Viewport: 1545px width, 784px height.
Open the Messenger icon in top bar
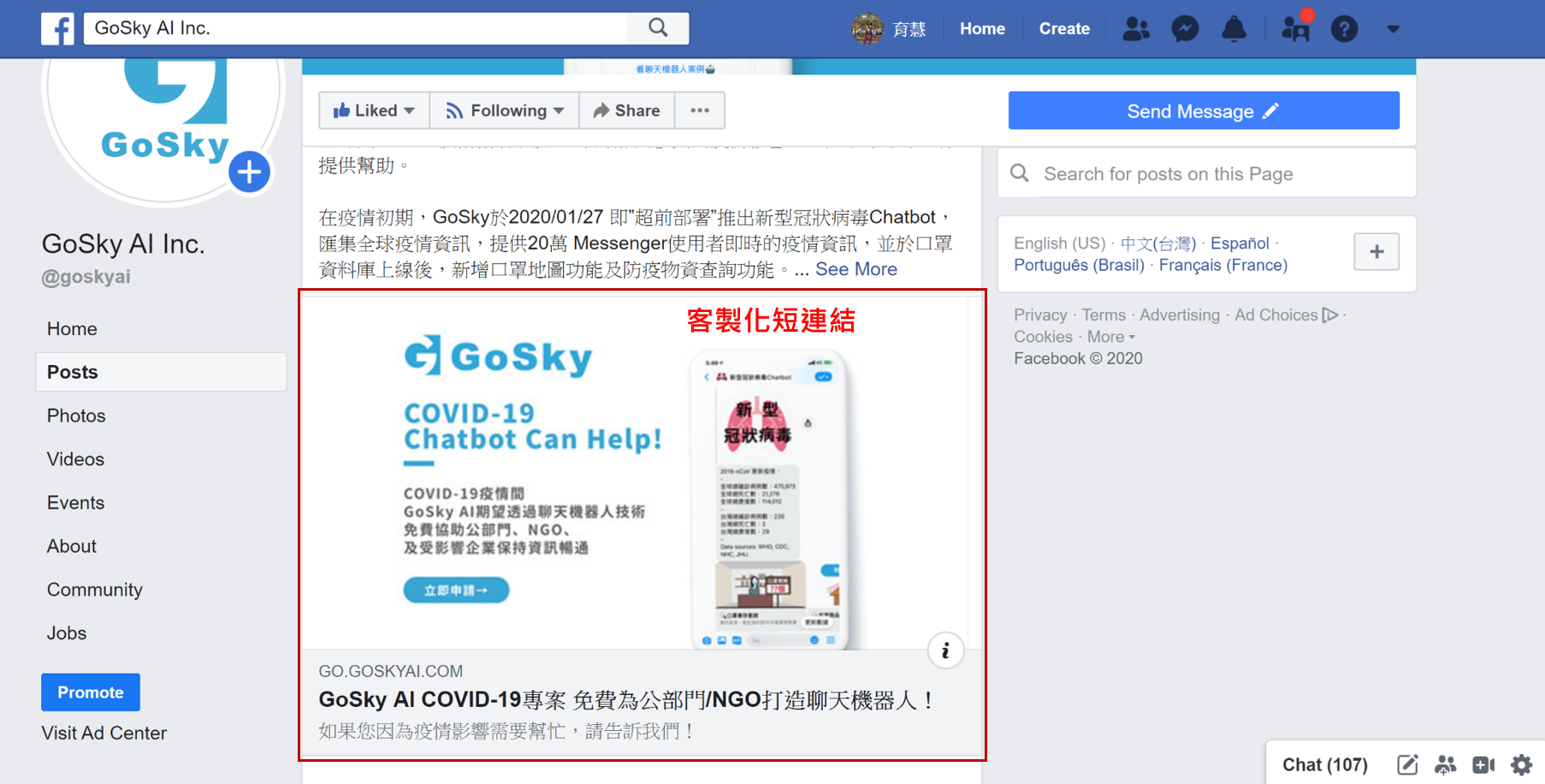(x=1185, y=29)
